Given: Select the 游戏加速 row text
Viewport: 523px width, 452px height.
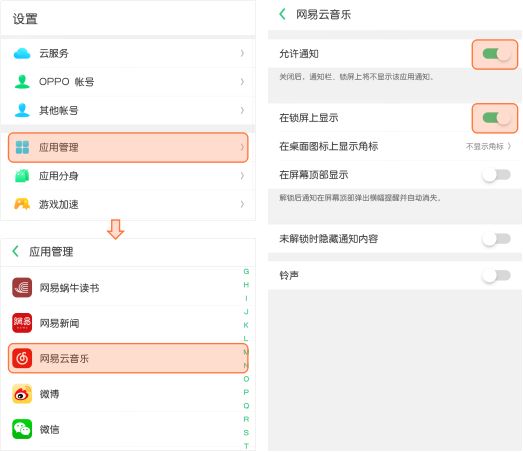Looking at the screenshot, I should 59,204.
